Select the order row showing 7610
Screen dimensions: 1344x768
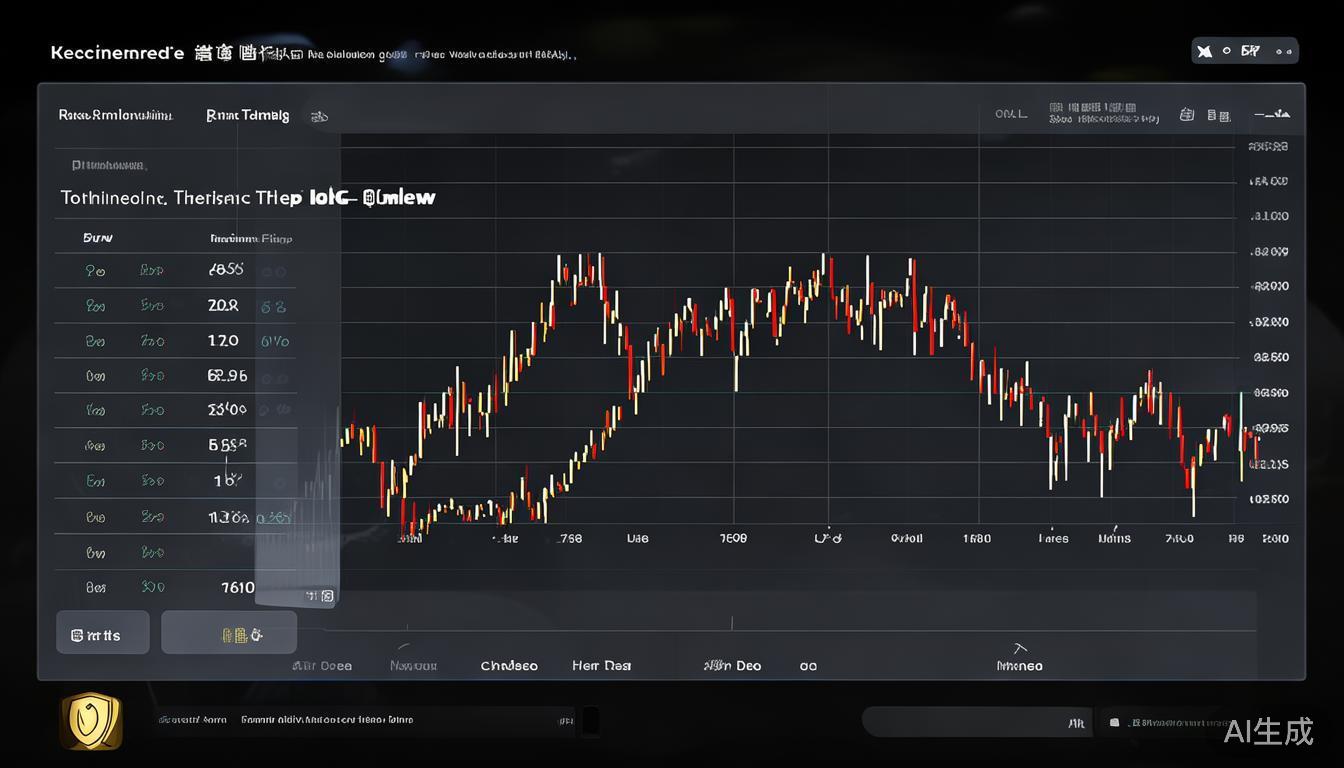click(x=175, y=587)
